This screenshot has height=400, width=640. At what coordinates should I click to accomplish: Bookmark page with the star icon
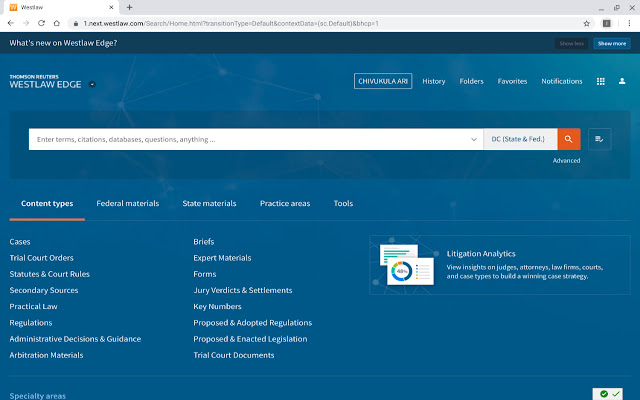[587, 22]
